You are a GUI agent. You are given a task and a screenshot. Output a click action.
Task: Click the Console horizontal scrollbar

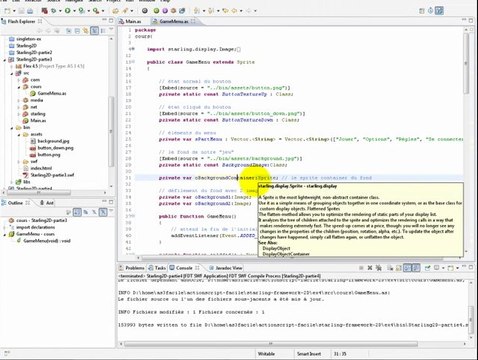click(x=271, y=344)
